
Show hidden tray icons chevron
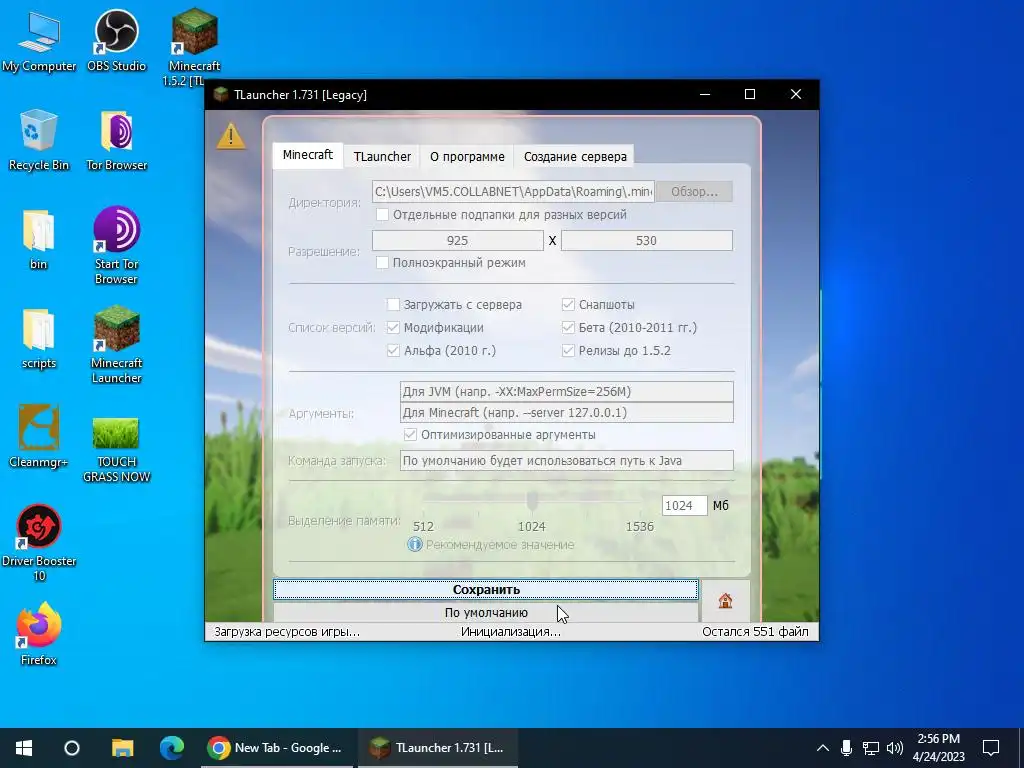(x=823, y=748)
